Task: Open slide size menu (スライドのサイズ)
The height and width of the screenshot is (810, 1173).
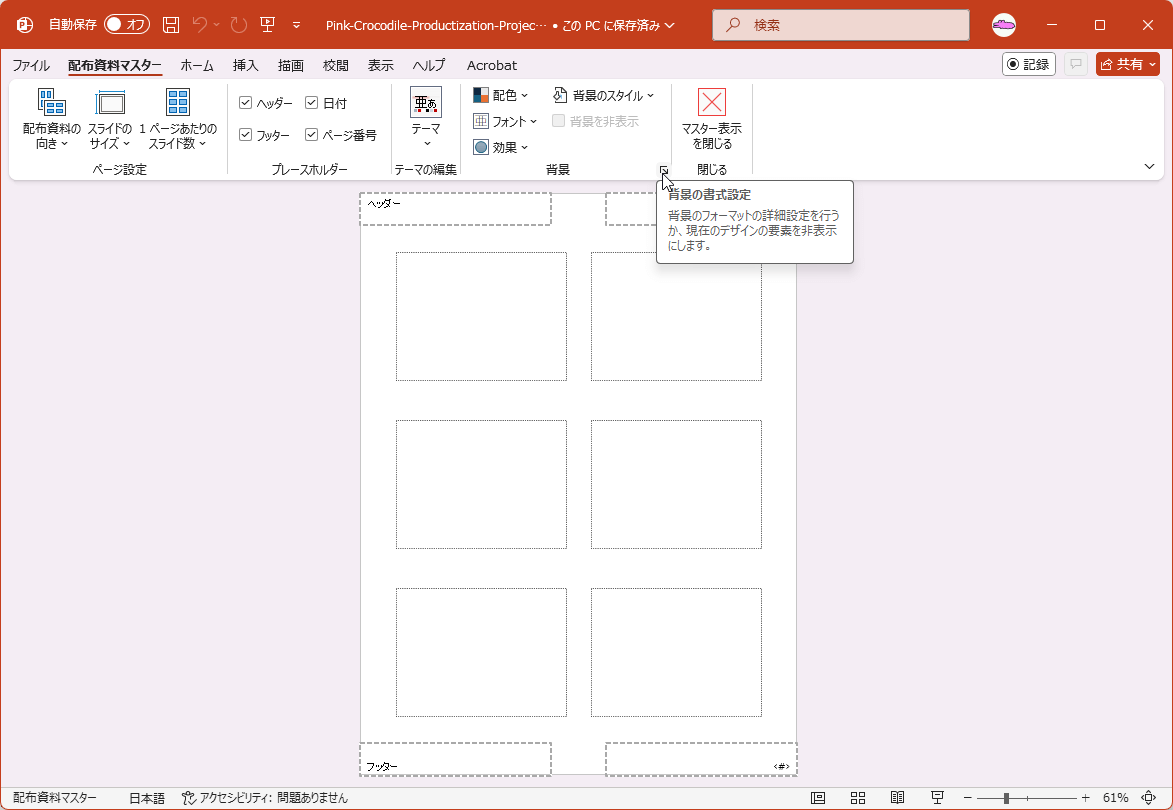Action: click(110, 119)
